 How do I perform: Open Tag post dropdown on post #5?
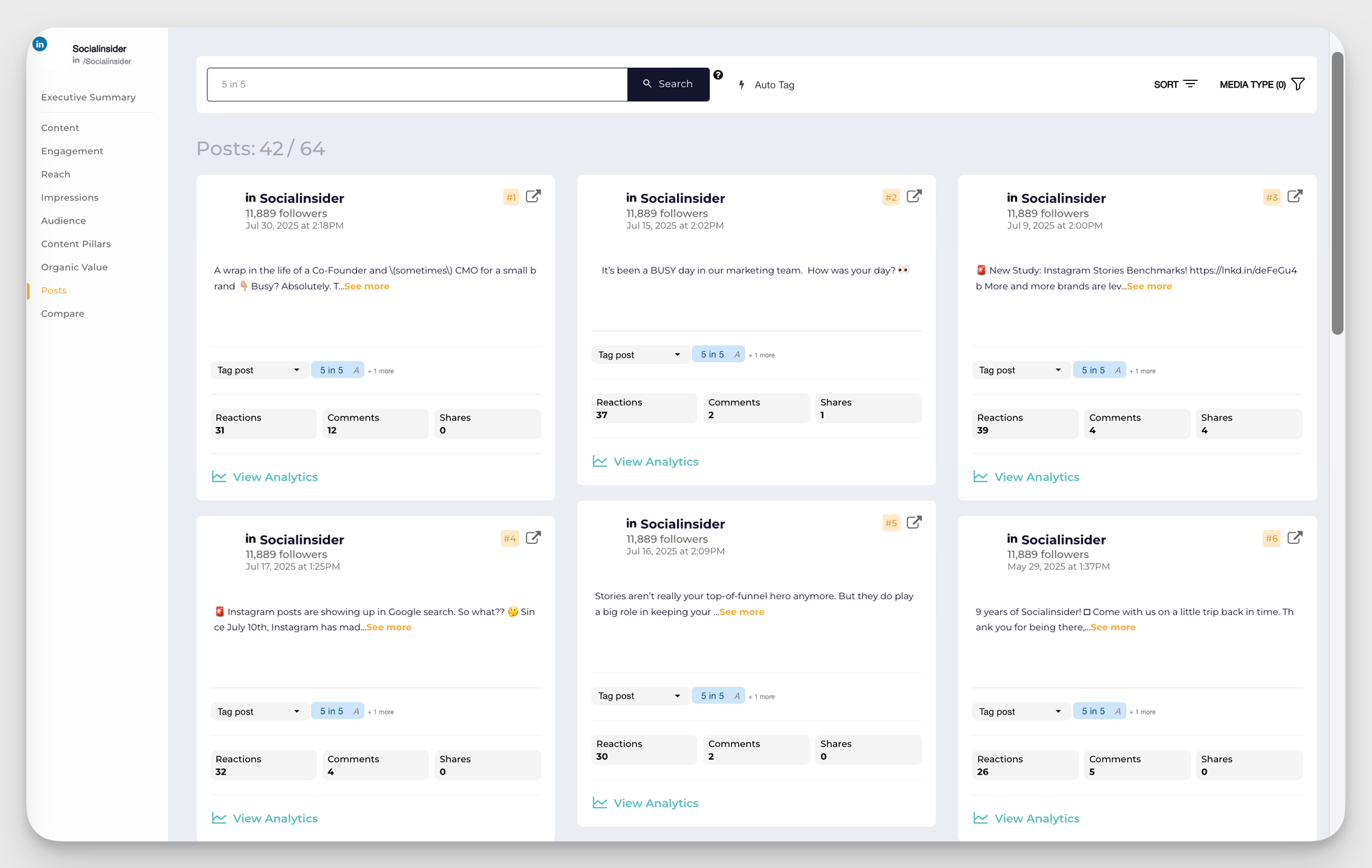[x=639, y=696]
